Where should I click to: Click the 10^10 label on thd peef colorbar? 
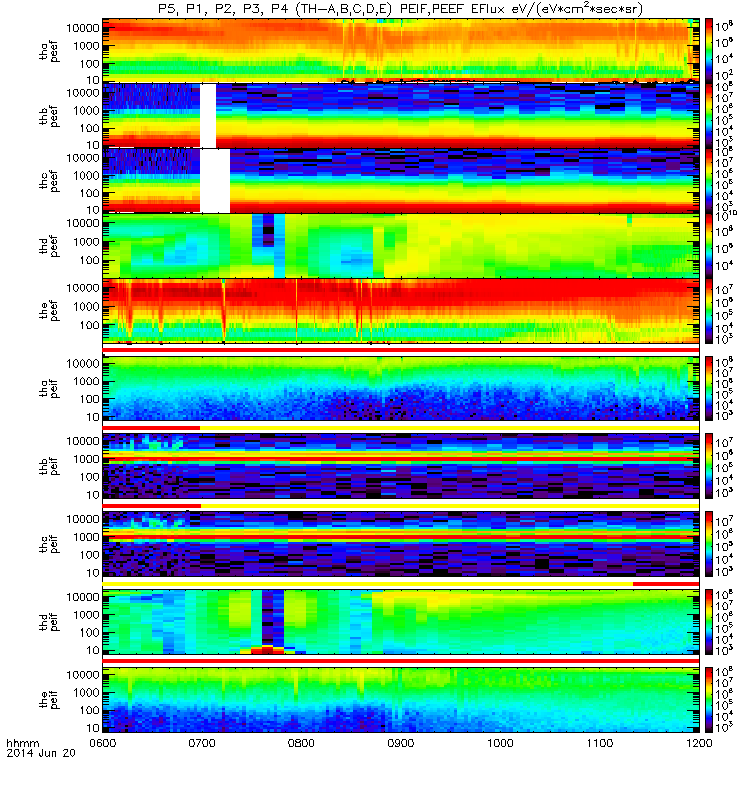pyautogui.click(x=726, y=215)
